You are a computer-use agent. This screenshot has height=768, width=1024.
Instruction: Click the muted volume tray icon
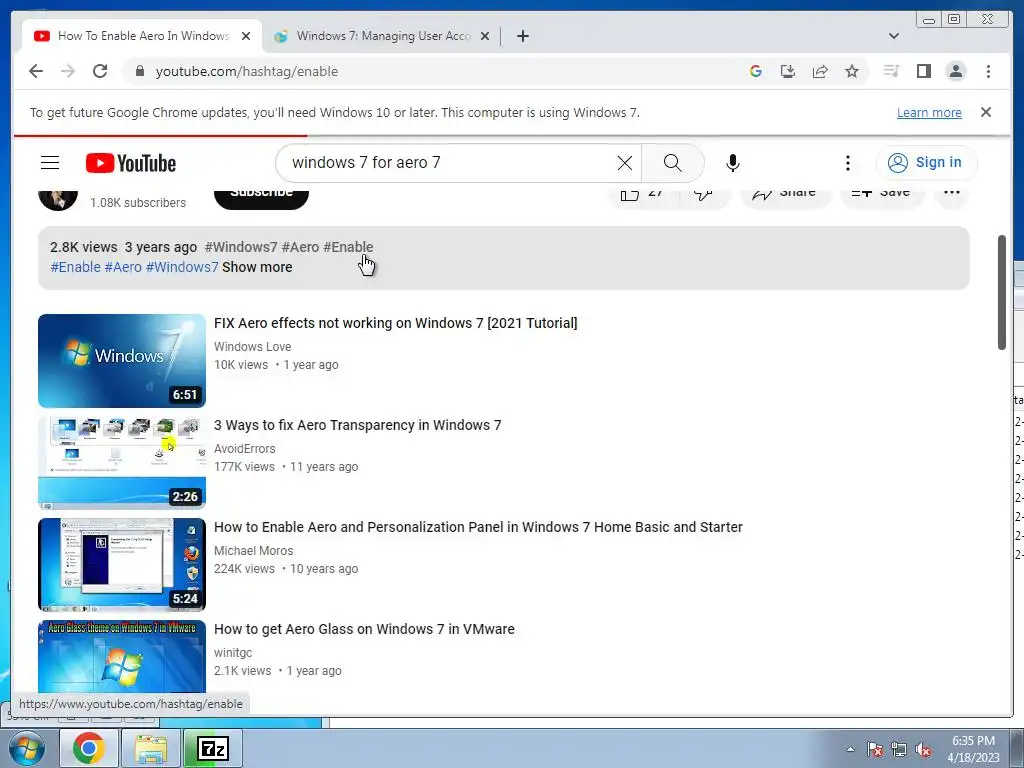point(923,750)
